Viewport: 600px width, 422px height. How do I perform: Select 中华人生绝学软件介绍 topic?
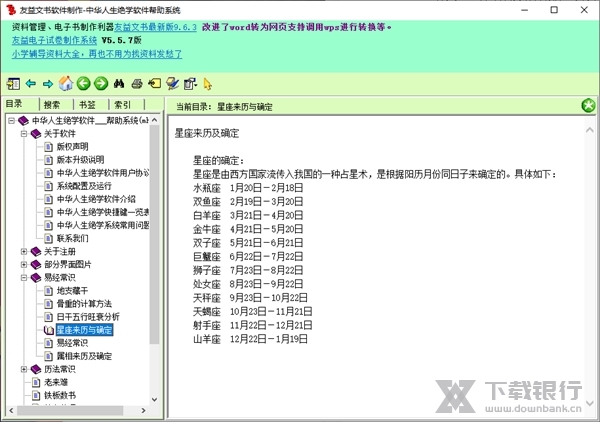(96, 199)
